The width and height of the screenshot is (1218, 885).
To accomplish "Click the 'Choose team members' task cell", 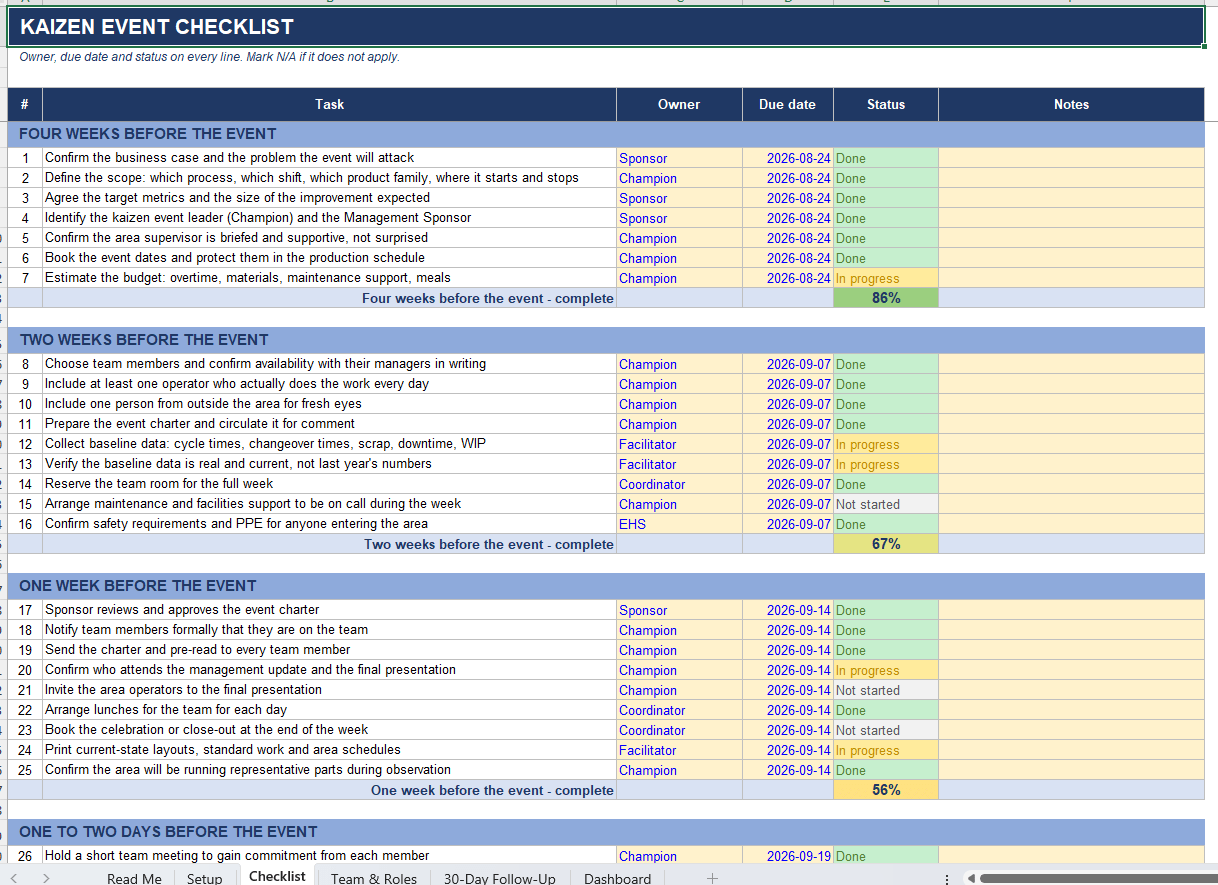I will (x=329, y=364).
